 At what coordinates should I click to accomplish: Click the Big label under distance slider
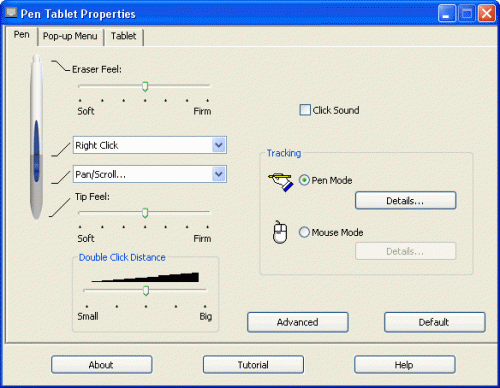(205, 316)
